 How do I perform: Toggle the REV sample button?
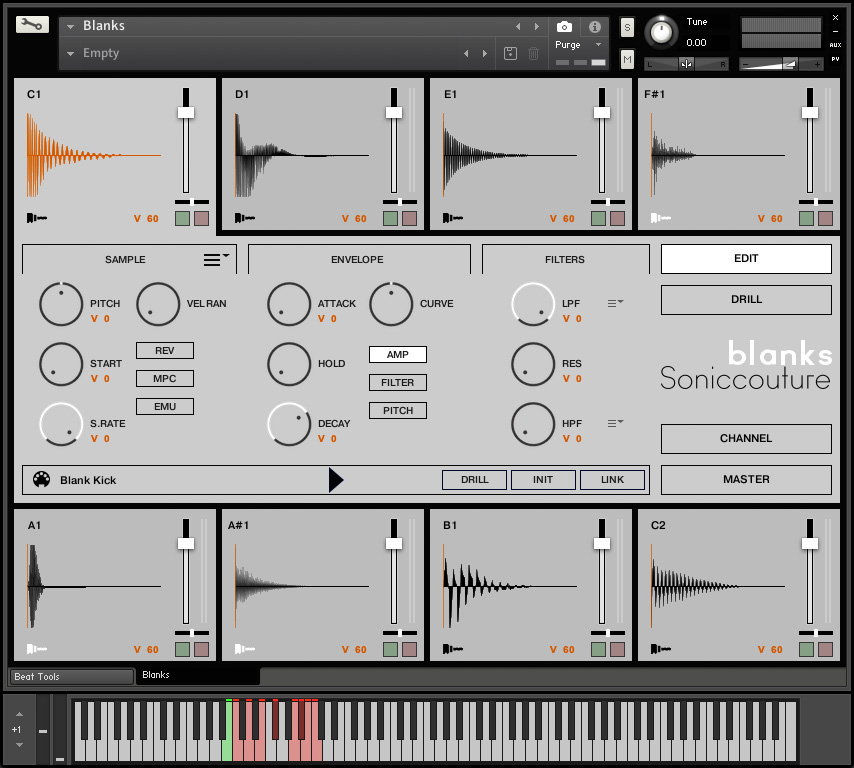tap(165, 350)
